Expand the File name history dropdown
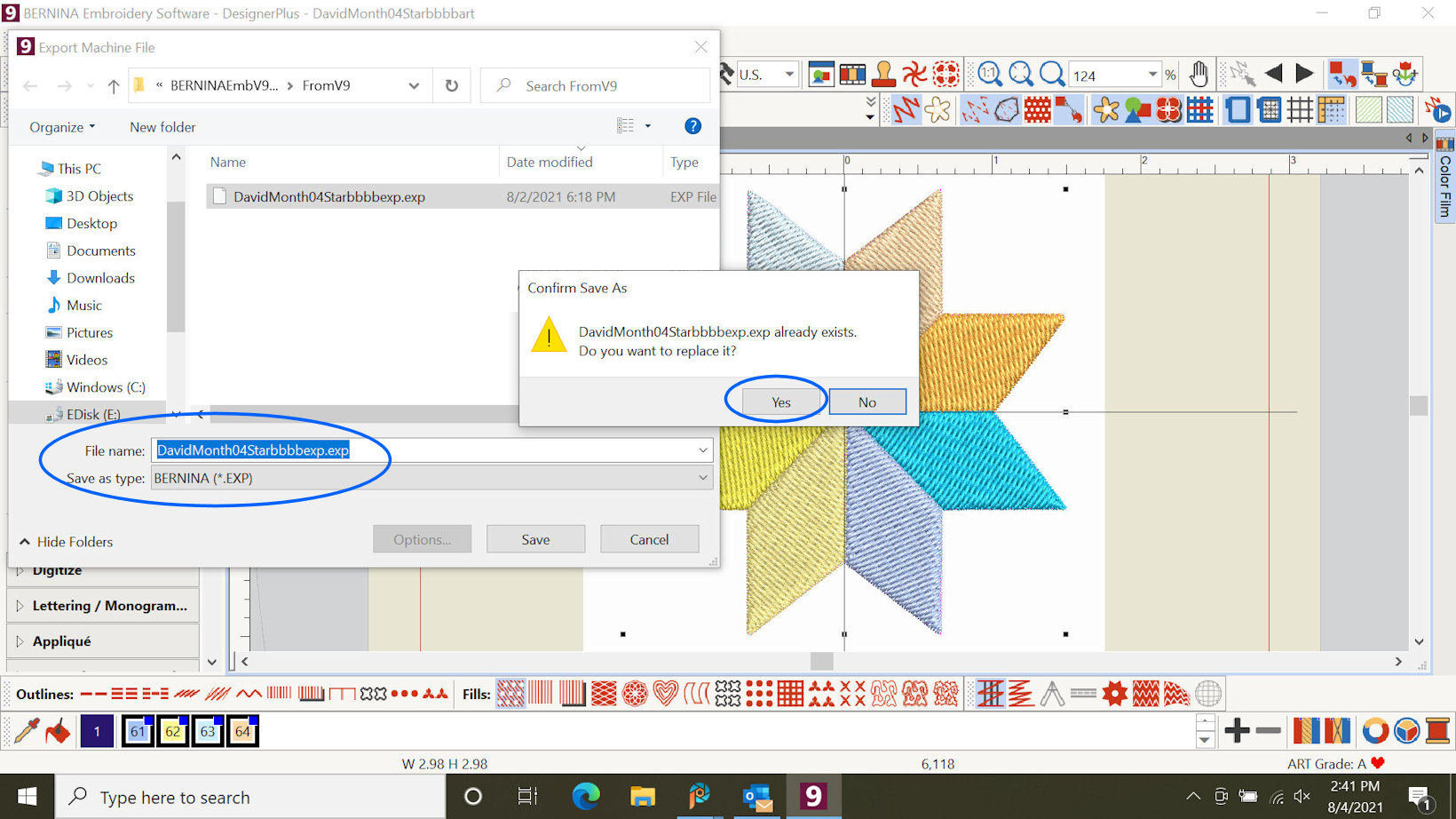Screen dimensions: 1456x819 pos(703,450)
